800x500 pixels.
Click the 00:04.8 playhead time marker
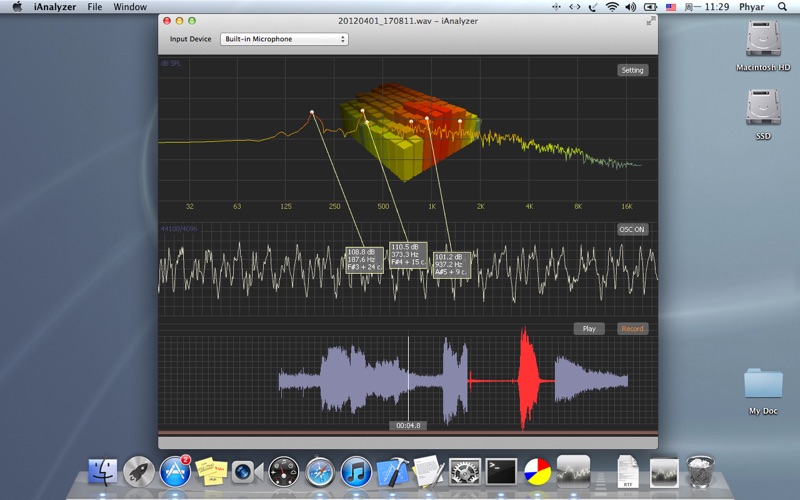coord(408,425)
